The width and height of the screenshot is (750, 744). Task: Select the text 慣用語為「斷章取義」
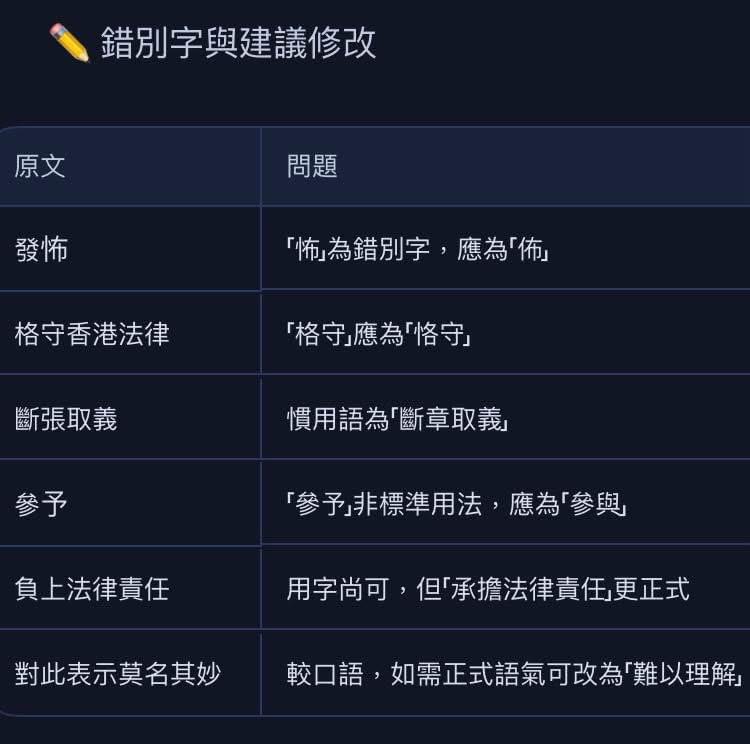(398, 419)
